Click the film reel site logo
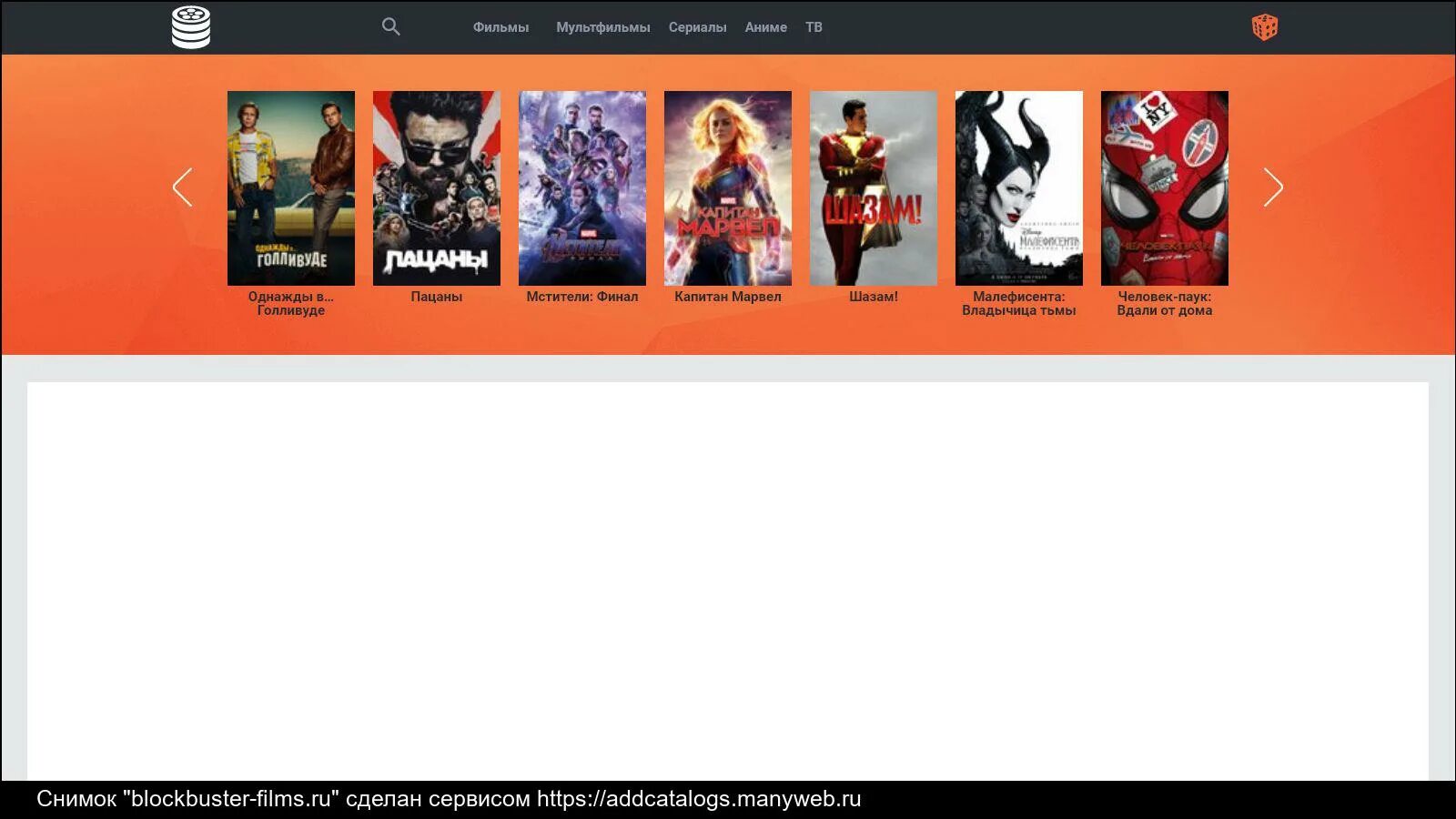 coord(191,27)
